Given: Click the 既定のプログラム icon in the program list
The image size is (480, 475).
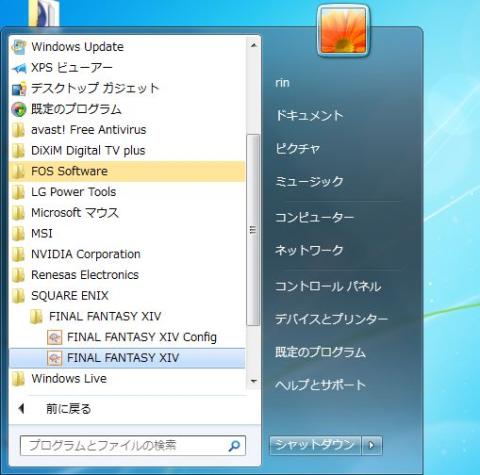Looking at the screenshot, I should point(18,109).
